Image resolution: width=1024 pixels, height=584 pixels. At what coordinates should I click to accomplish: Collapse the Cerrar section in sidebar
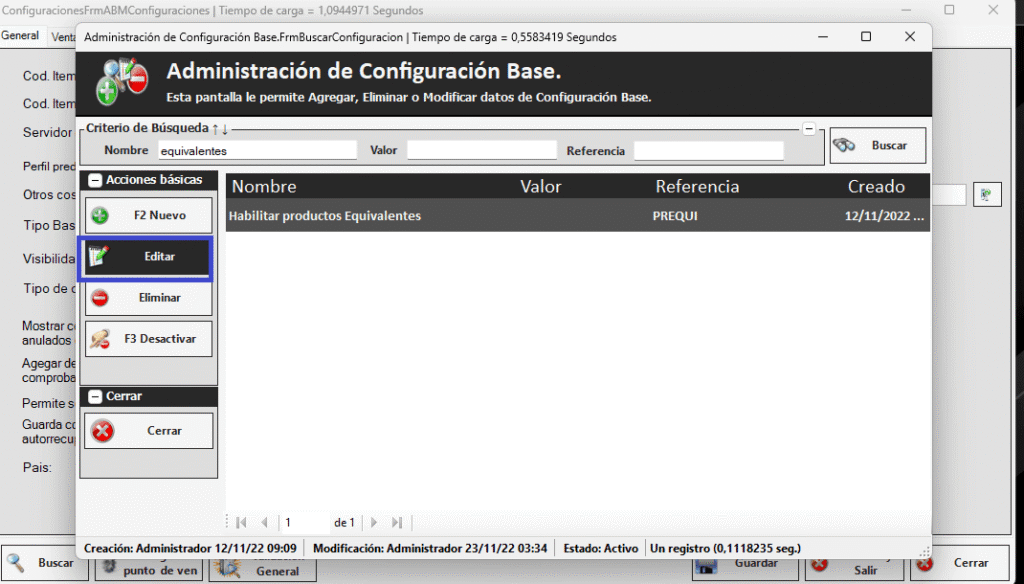95,397
